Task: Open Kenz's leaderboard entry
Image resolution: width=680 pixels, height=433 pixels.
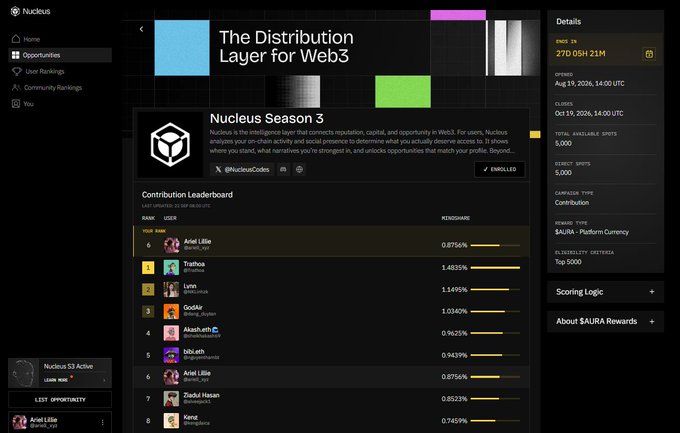Action: pyautogui.click(x=331, y=420)
